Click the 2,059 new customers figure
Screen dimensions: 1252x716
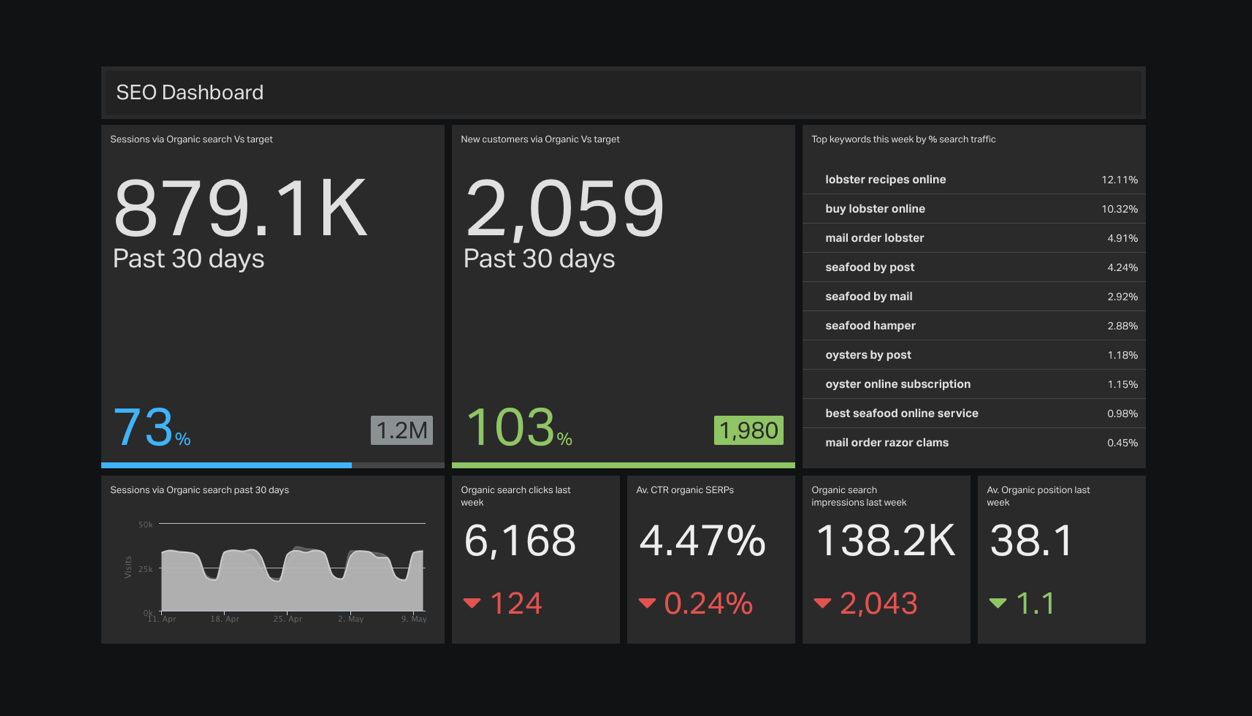coord(564,209)
